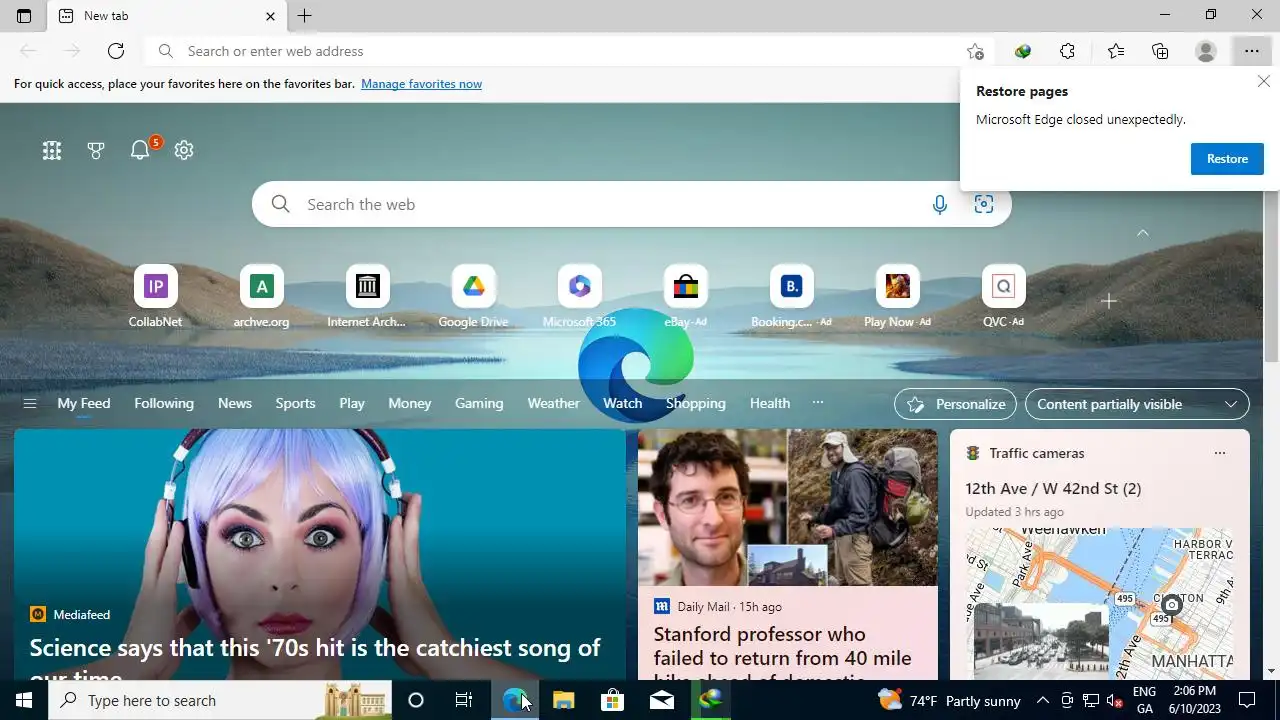Open the Favorites list icon
This screenshot has width=1280, height=720.
pos(1116,51)
